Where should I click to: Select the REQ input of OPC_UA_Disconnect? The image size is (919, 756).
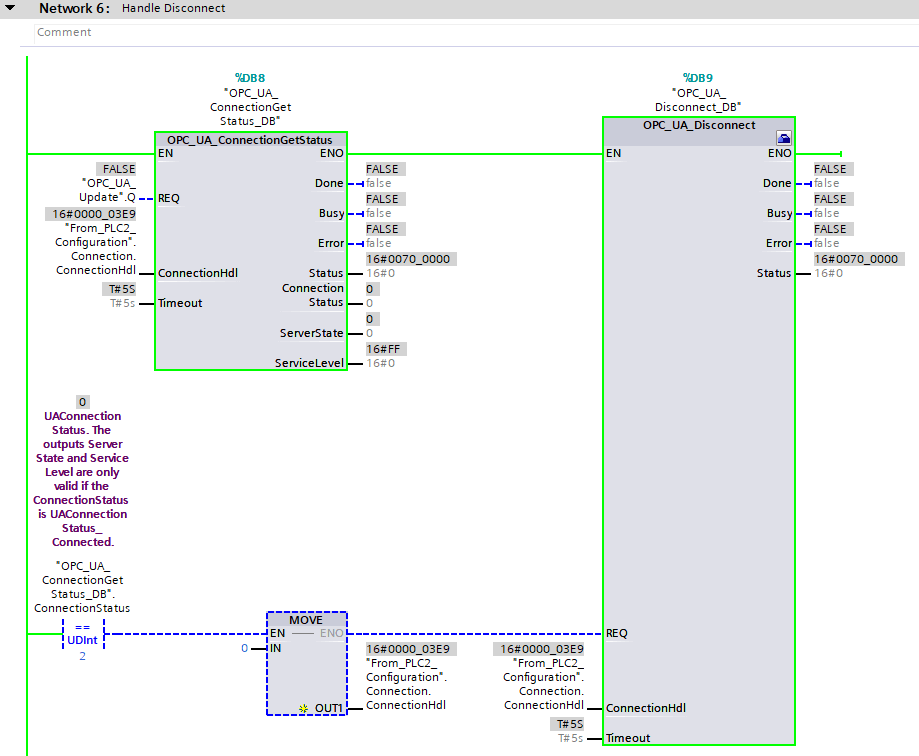(x=617, y=633)
